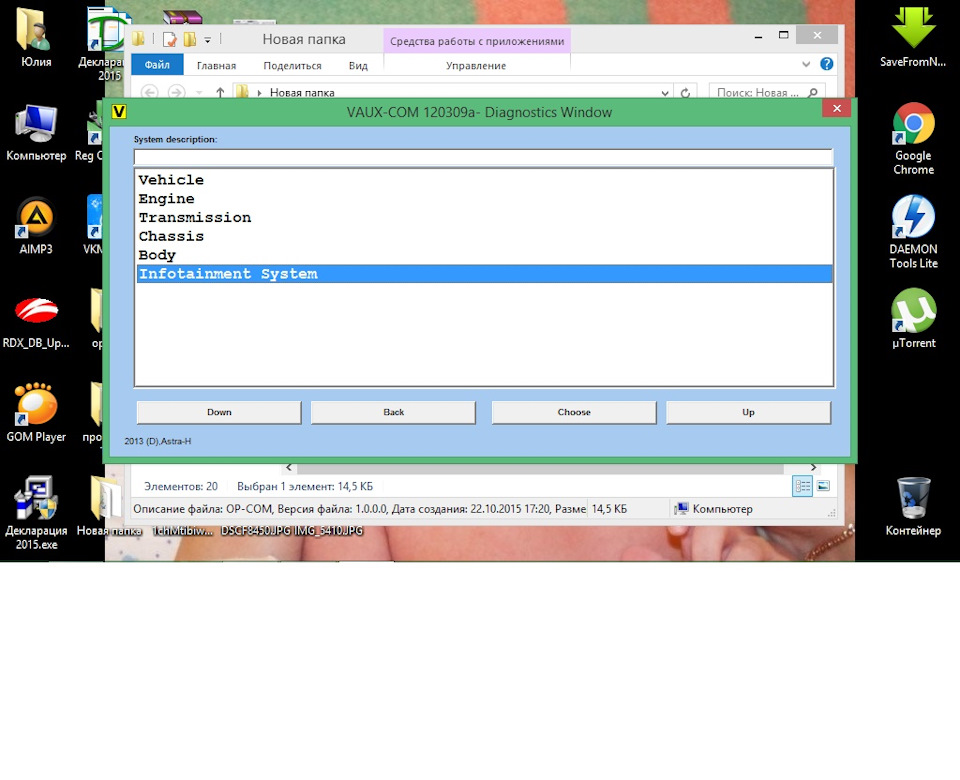
Task: Click the Properties quick access icon
Action: 170,40
